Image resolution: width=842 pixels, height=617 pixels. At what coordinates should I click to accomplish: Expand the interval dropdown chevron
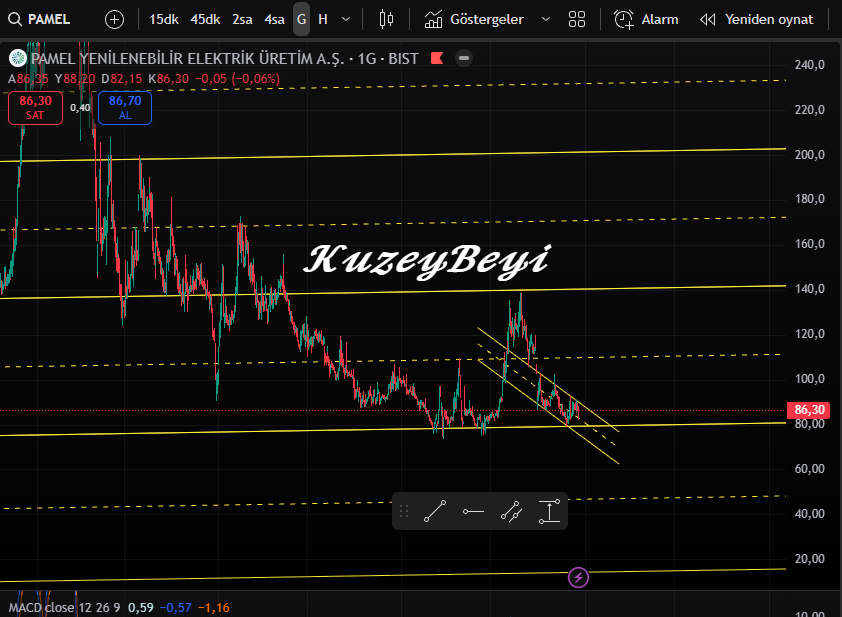[346, 20]
